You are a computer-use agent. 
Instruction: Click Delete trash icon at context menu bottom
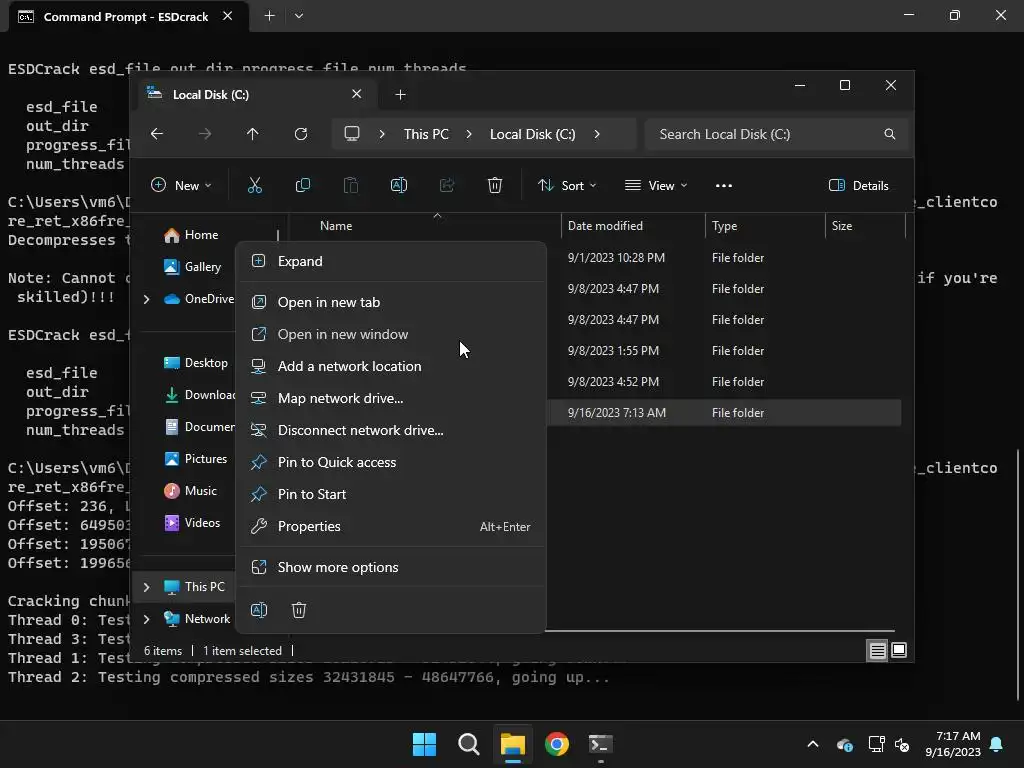299,610
